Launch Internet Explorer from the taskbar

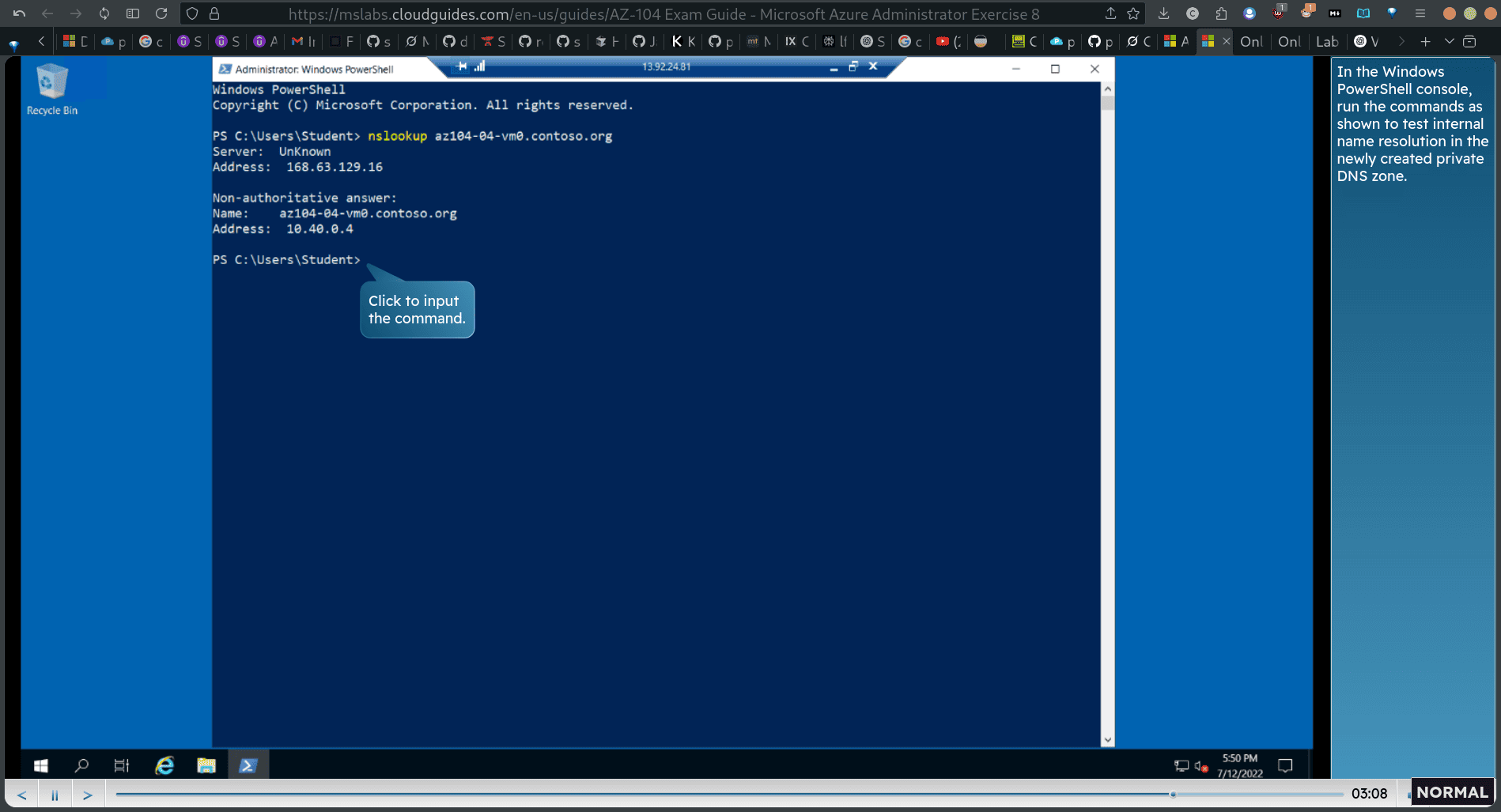coord(164,765)
